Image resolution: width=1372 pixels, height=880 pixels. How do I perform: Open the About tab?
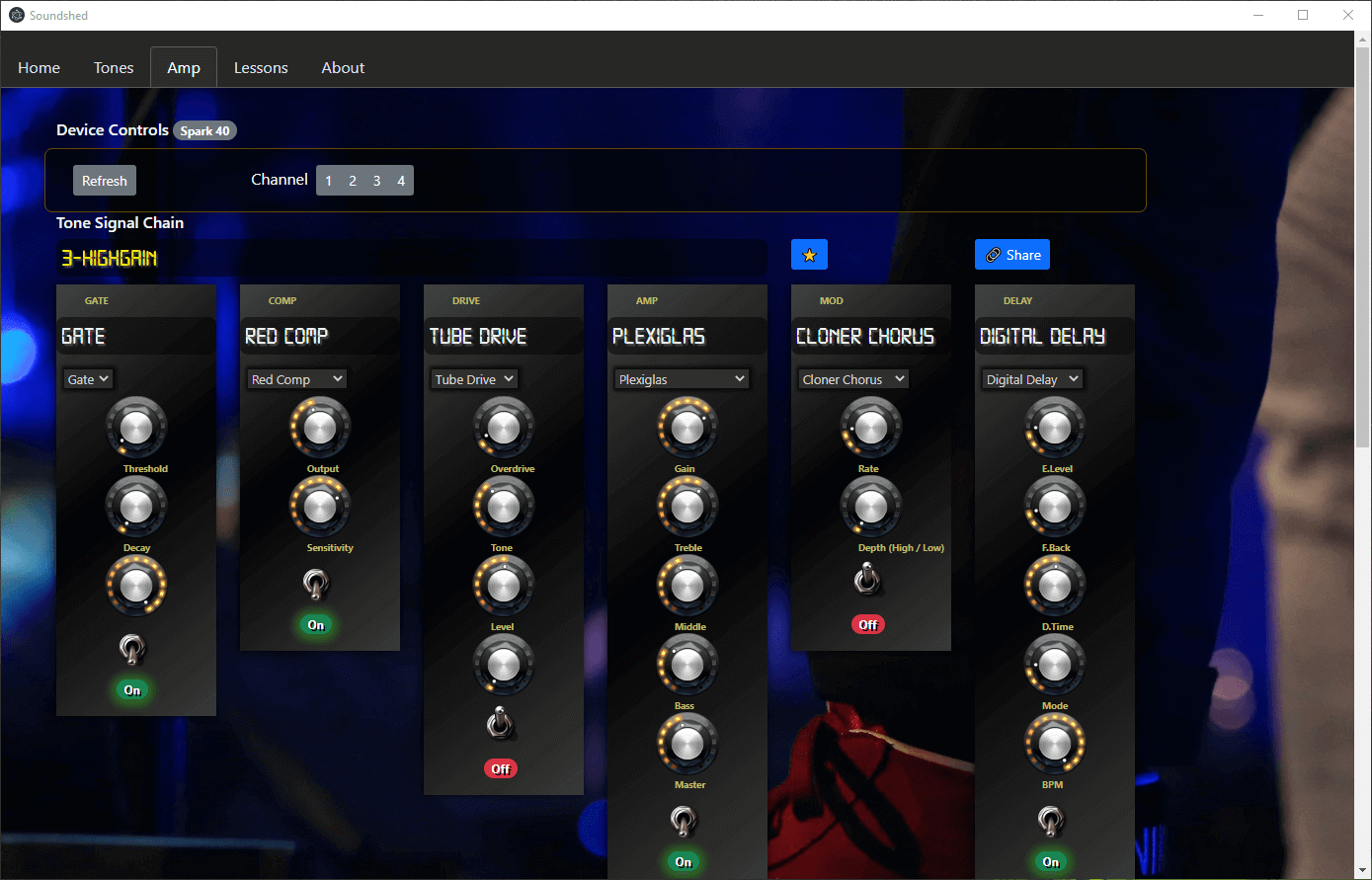tap(343, 67)
